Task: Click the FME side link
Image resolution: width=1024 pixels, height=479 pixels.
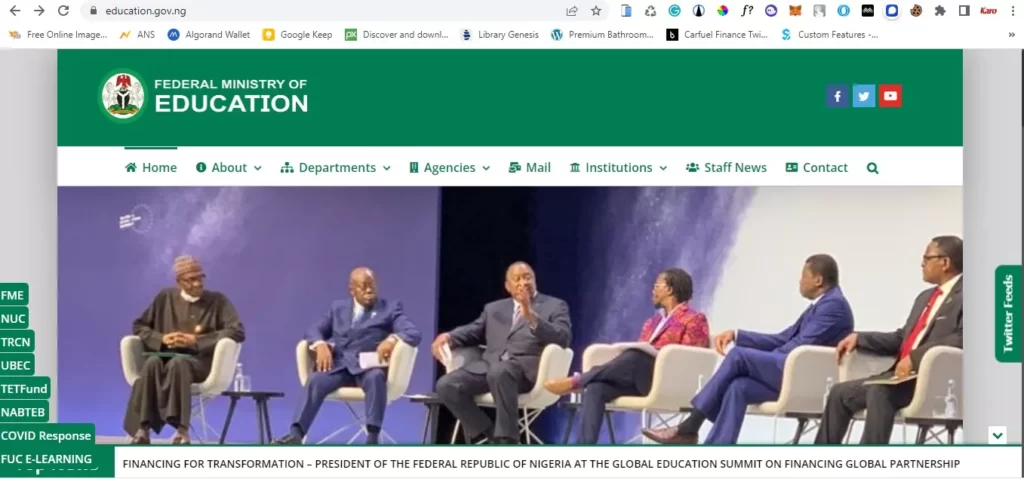Action: click(x=13, y=295)
